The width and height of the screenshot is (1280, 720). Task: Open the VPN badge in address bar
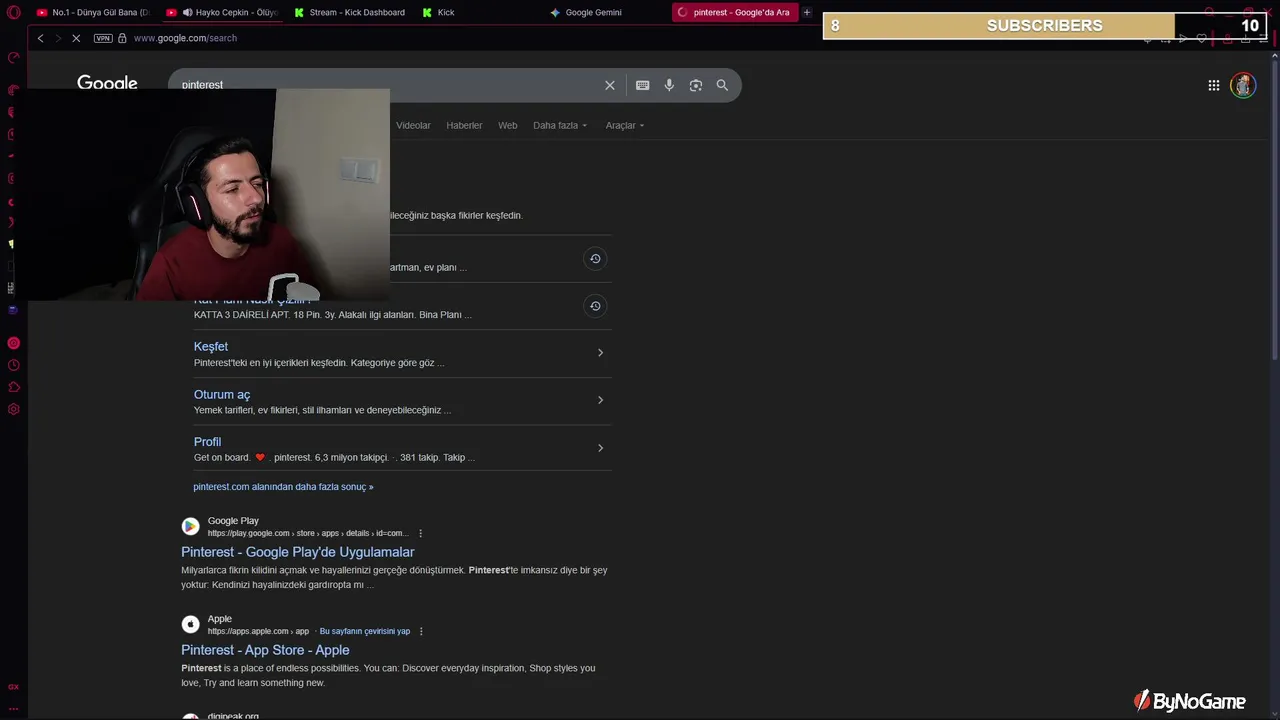click(103, 38)
